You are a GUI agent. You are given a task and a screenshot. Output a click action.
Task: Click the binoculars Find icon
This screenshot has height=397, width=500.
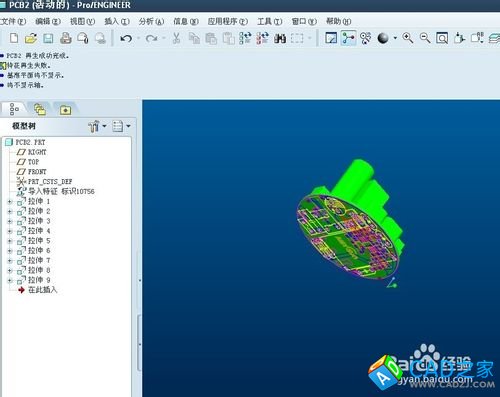(x=280, y=38)
